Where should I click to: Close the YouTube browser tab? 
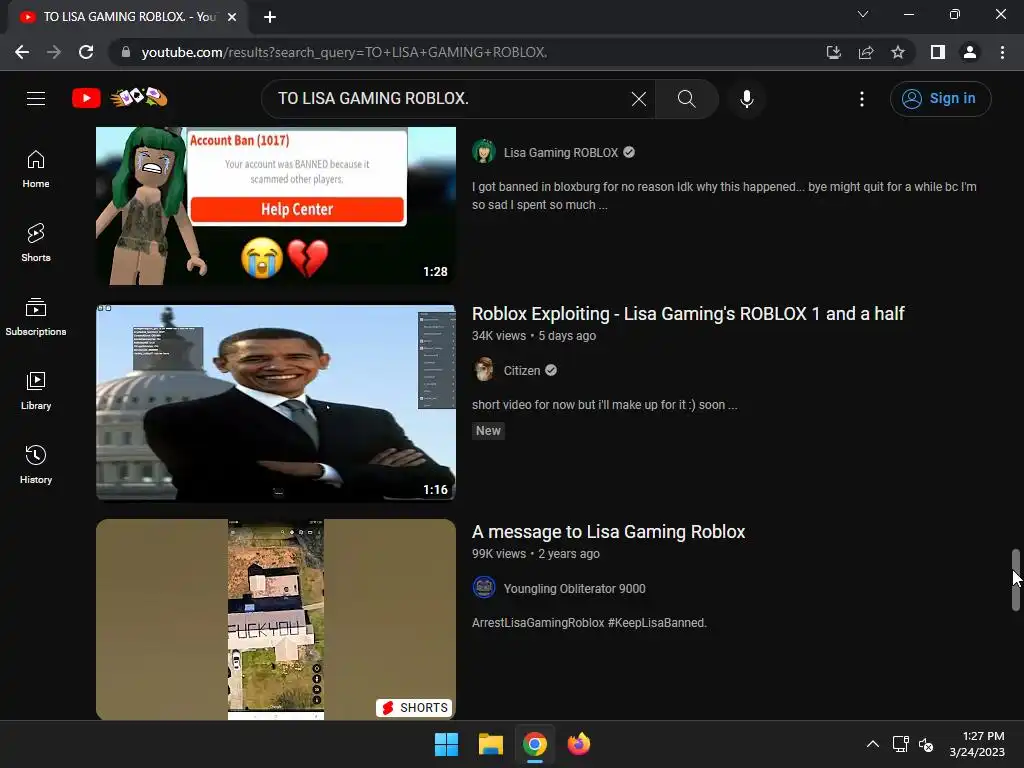[x=232, y=17]
